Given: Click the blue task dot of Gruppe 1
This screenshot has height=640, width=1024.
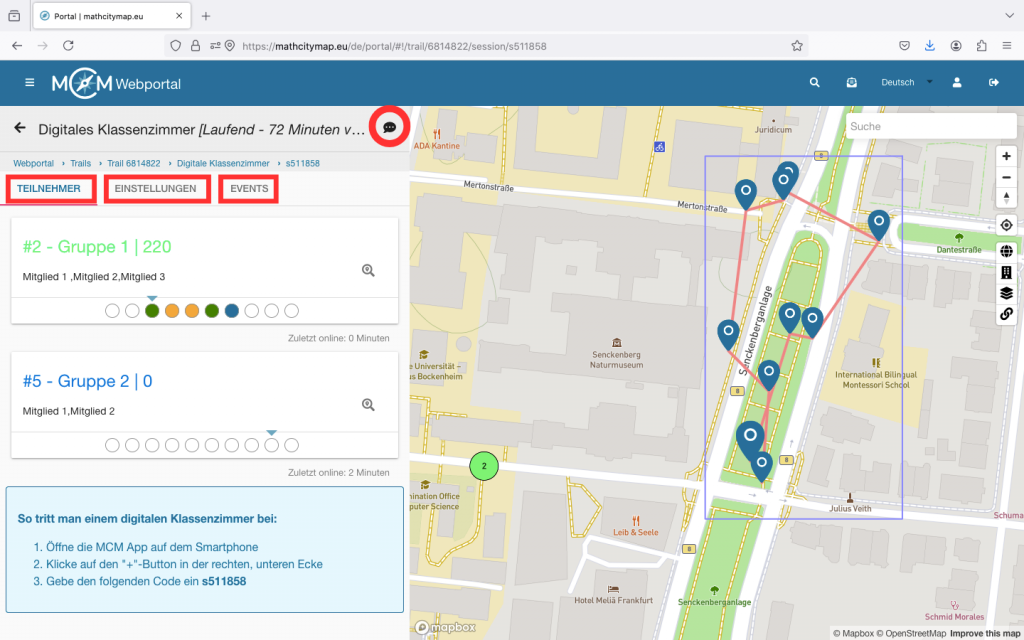Looking at the screenshot, I should pyautogui.click(x=232, y=311).
